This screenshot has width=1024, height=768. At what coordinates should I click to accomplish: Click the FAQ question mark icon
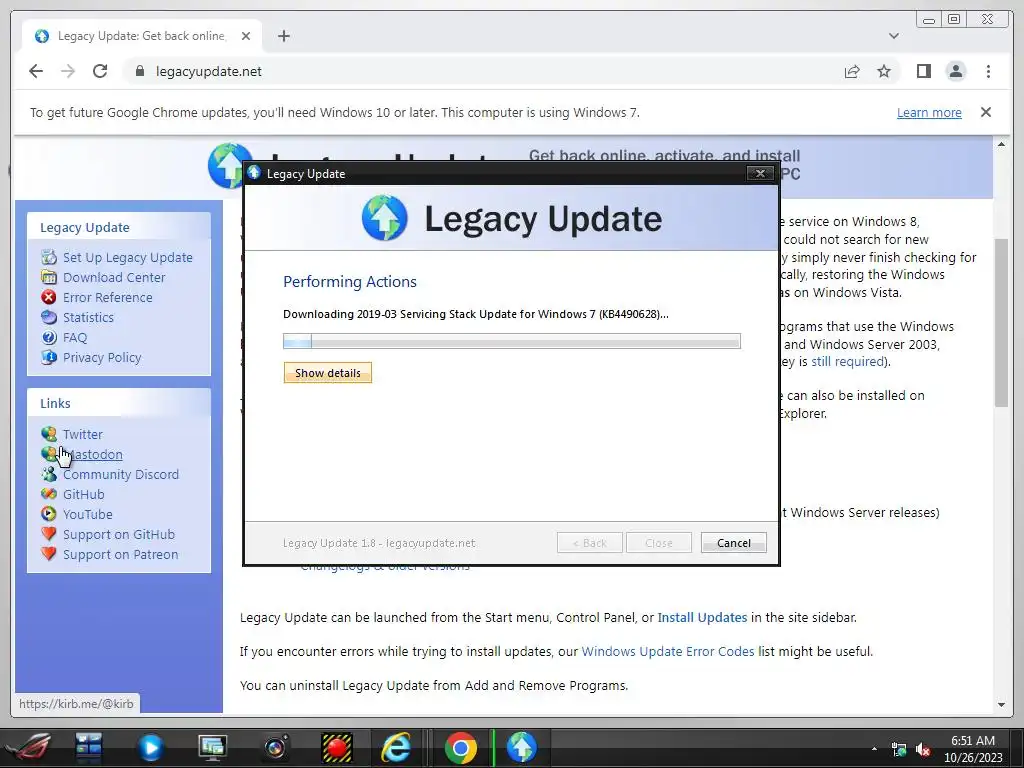pos(49,338)
